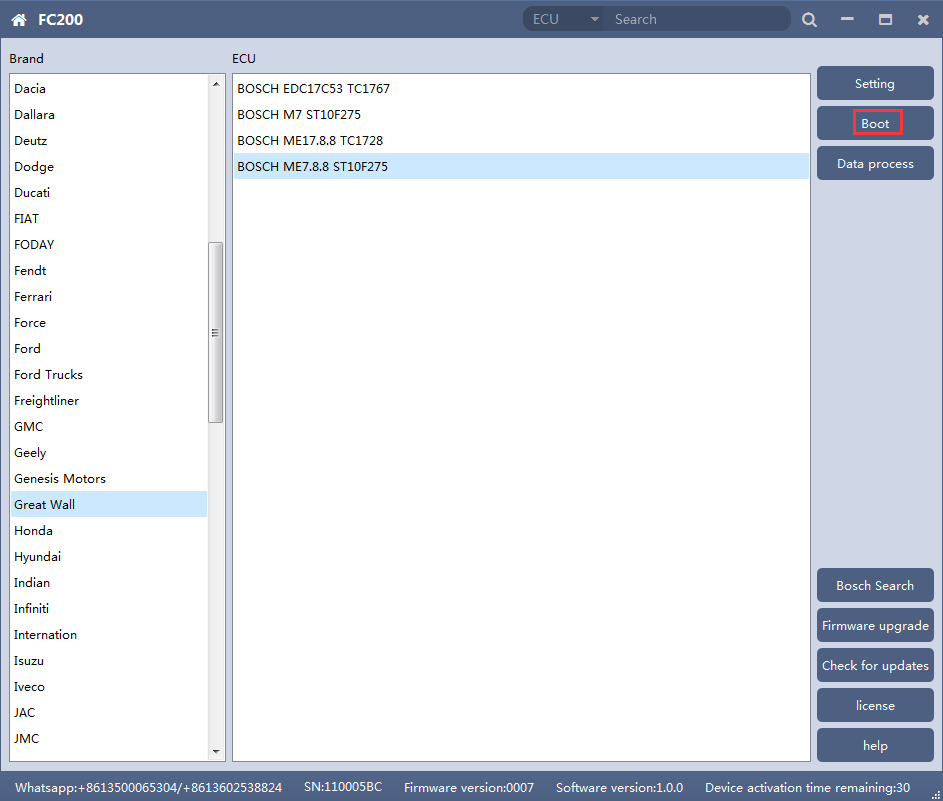Select the Dallara brand

(x=109, y=114)
